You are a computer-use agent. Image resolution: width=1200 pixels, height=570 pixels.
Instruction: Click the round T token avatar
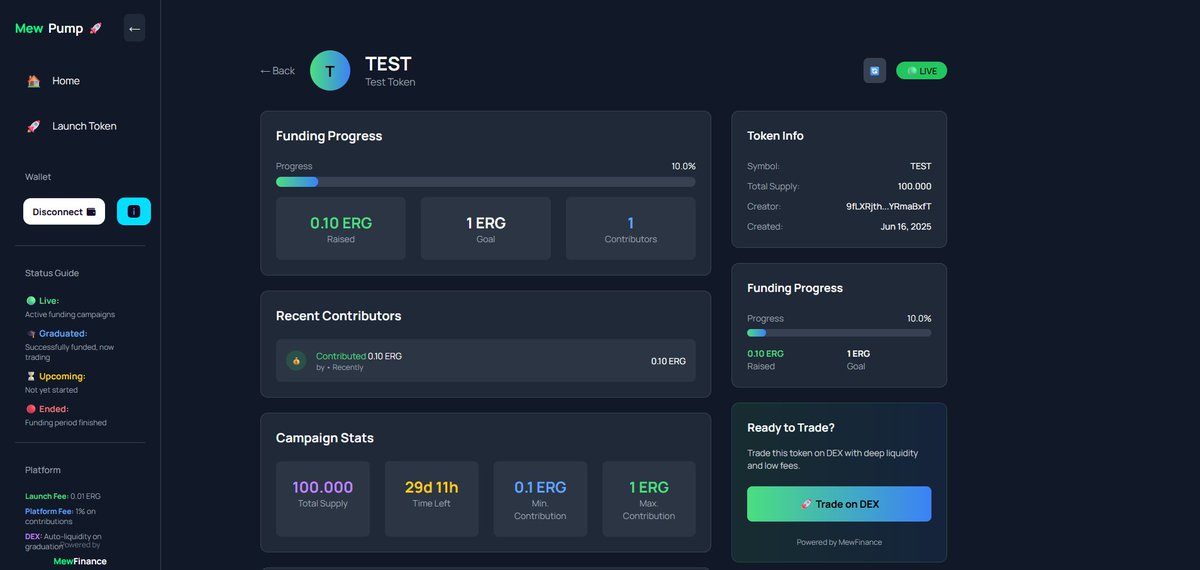tap(330, 71)
